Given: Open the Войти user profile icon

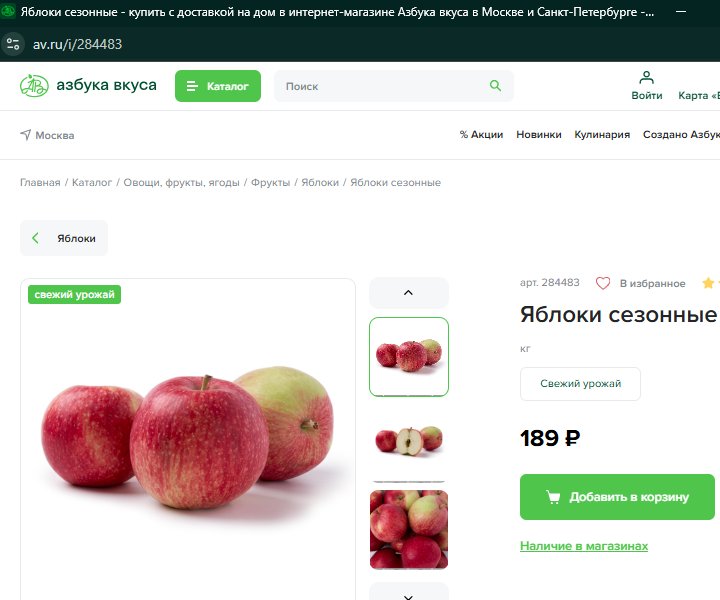Looking at the screenshot, I should tap(647, 77).
